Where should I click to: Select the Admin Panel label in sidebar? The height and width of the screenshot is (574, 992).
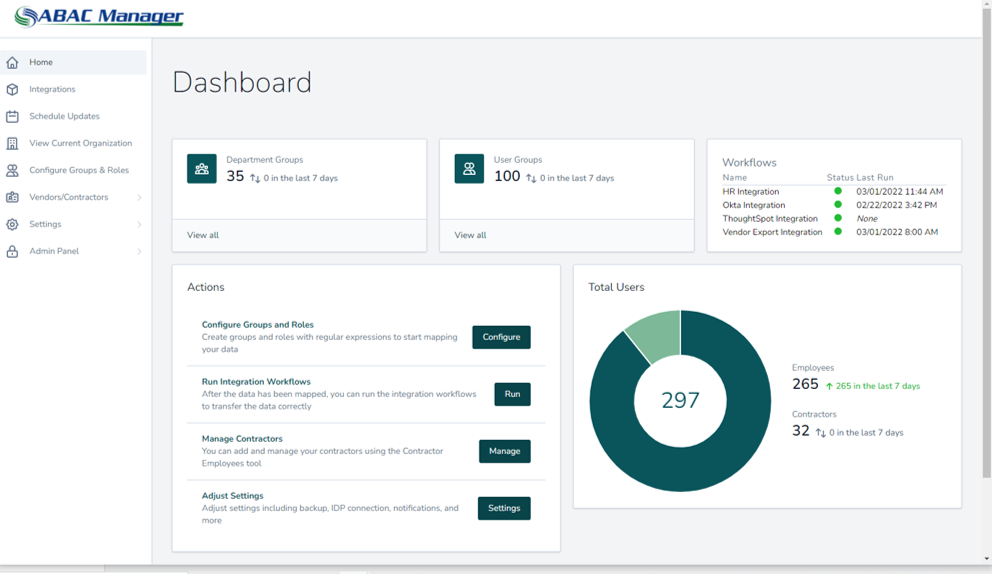click(54, 251)
